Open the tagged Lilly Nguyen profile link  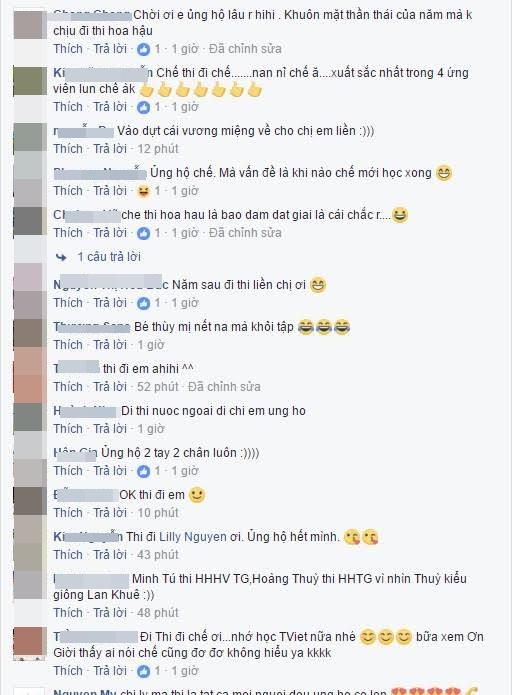click(193, 537)
